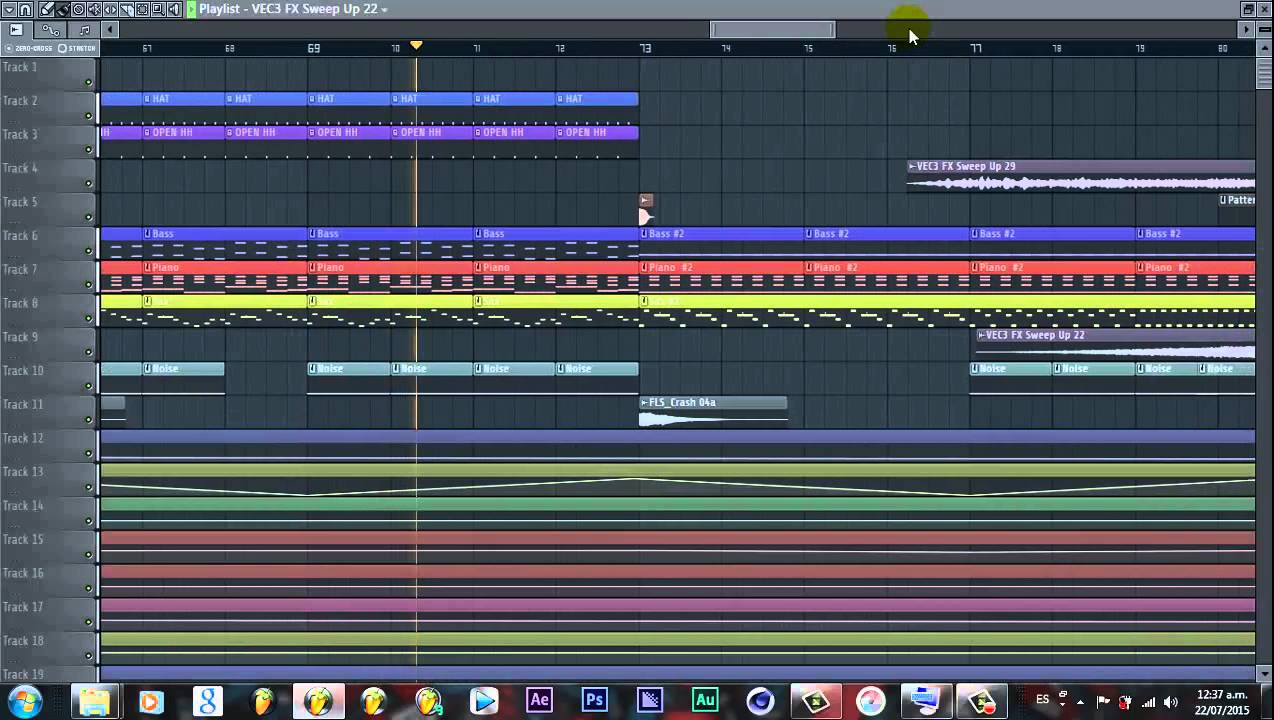Image resolution: width=1274 pixels, height=720 pixels.
Task: Mute Track 2 with its green switch
Action: click(88, 116)
